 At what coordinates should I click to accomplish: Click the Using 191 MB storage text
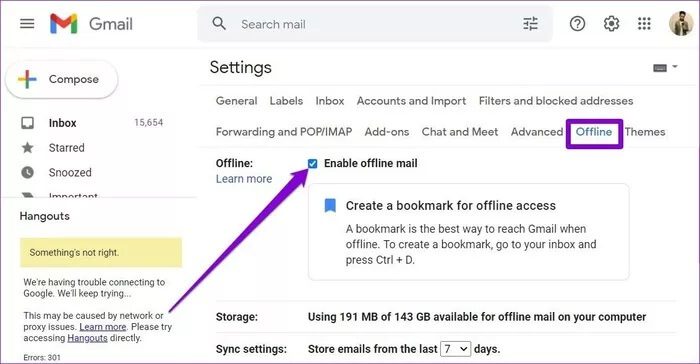point(477,317)
